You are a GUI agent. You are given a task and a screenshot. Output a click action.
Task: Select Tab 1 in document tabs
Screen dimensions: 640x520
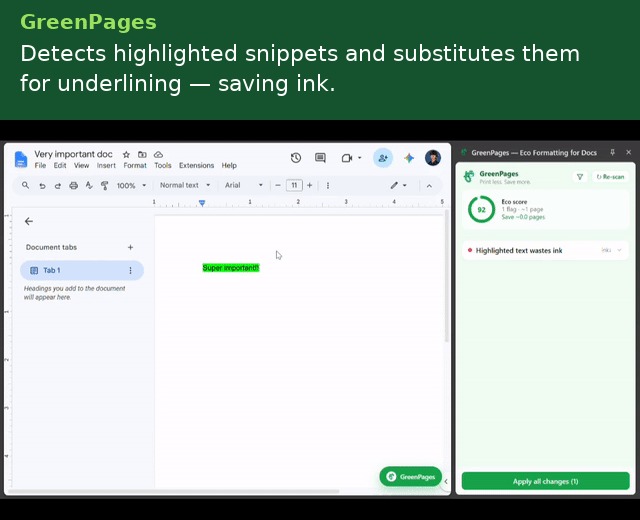[82, 270]
